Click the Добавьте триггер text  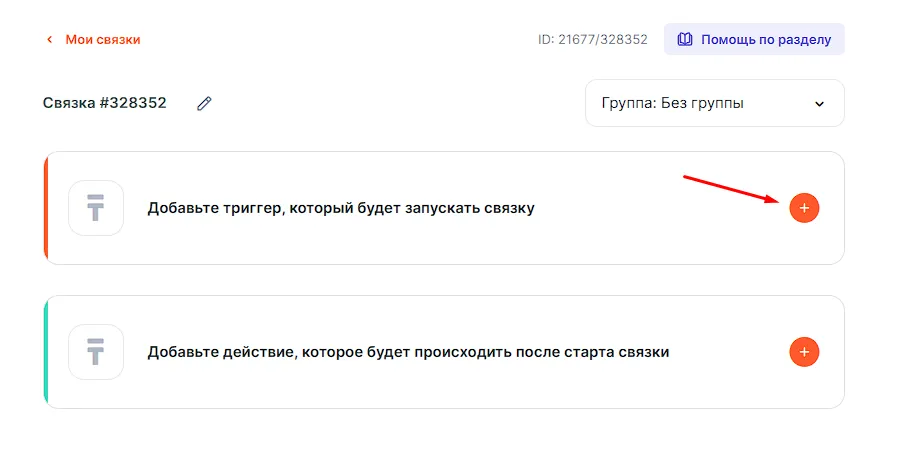coord(340,208)
